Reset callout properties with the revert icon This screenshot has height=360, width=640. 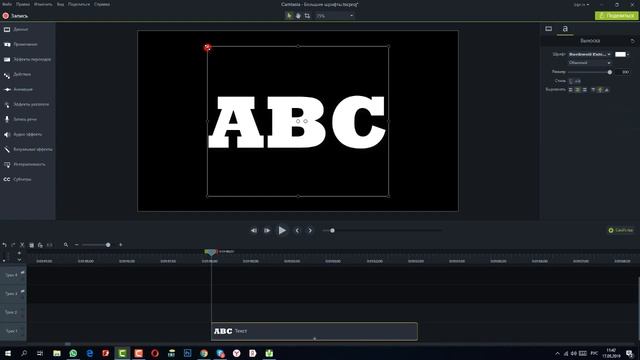click(x=633, y=41)
